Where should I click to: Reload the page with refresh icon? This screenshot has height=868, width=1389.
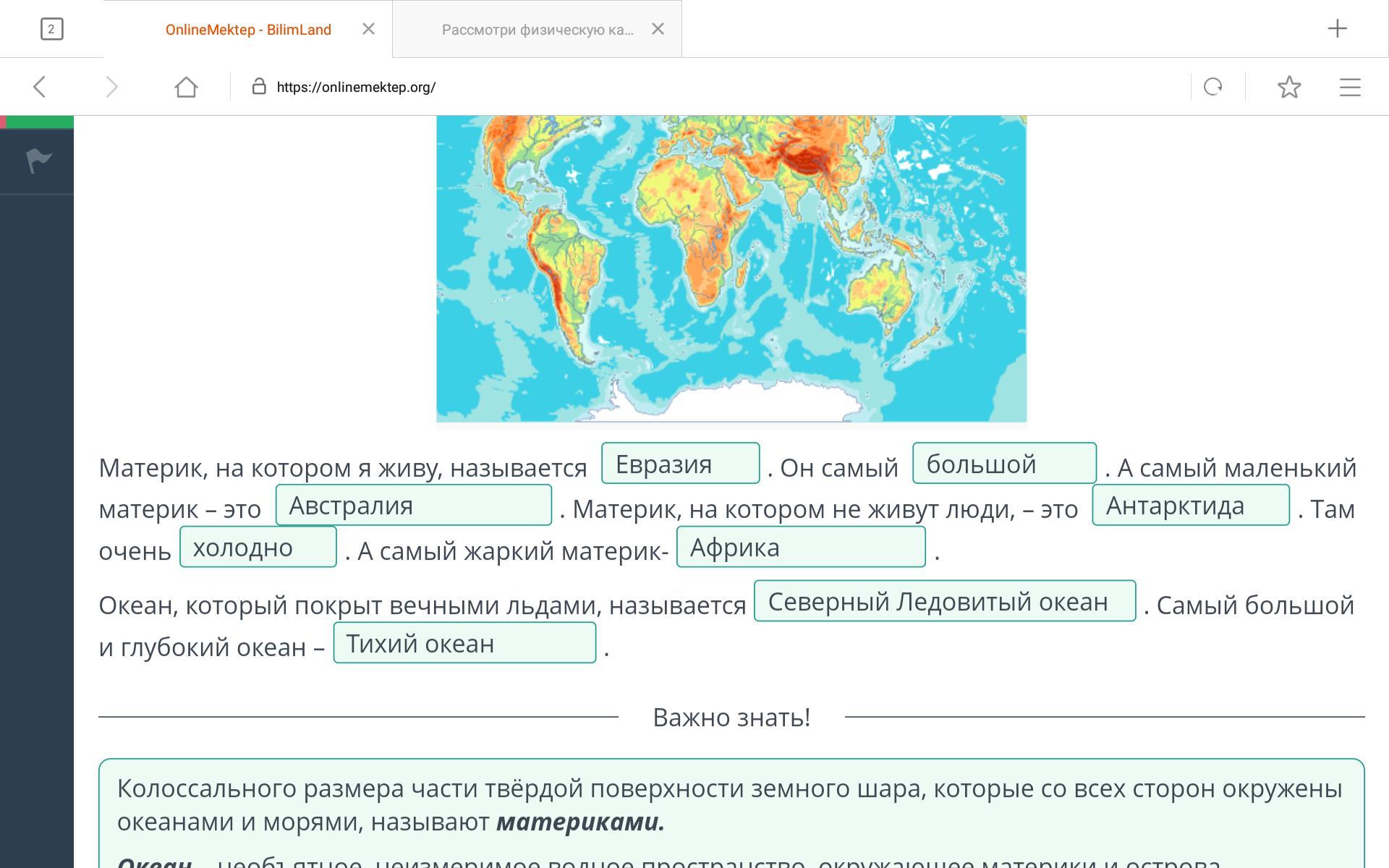click(1212, 88)
